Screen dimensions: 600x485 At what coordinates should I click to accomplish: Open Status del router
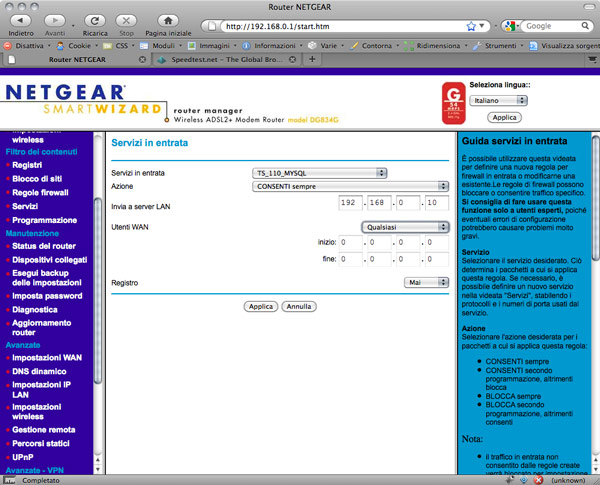44,246
